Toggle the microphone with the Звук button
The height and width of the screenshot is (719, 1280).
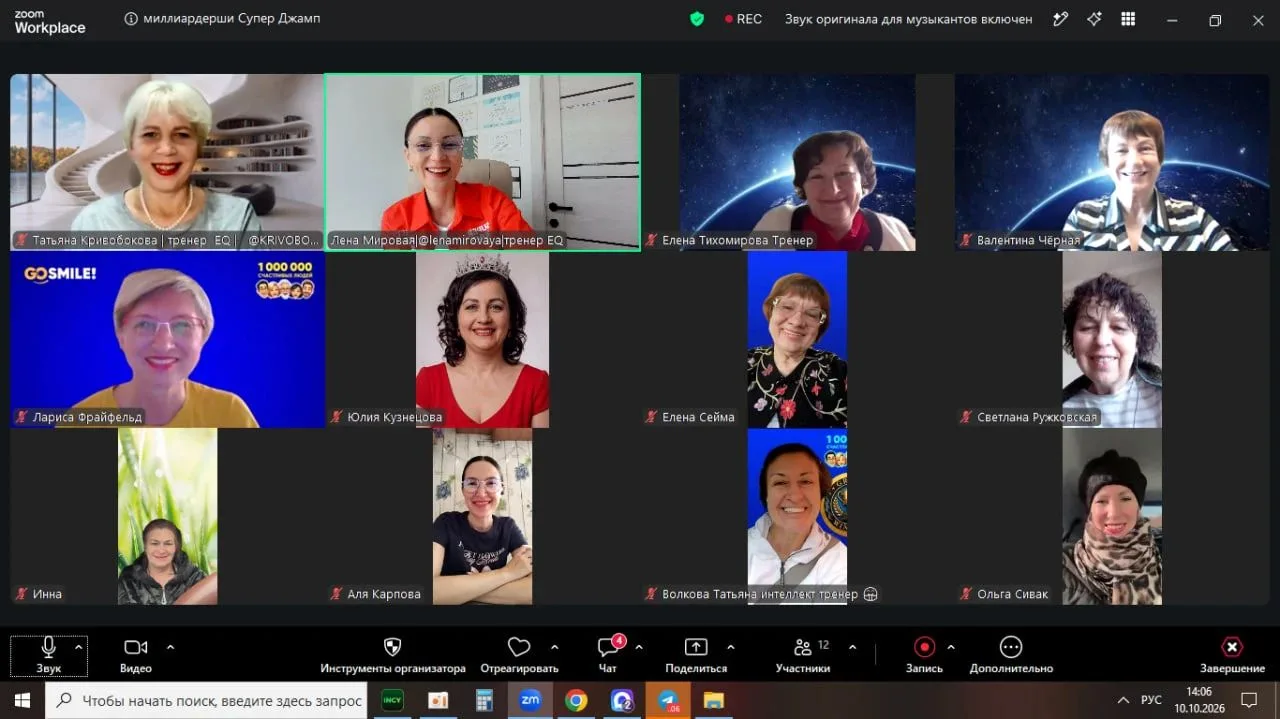point(48,656)
